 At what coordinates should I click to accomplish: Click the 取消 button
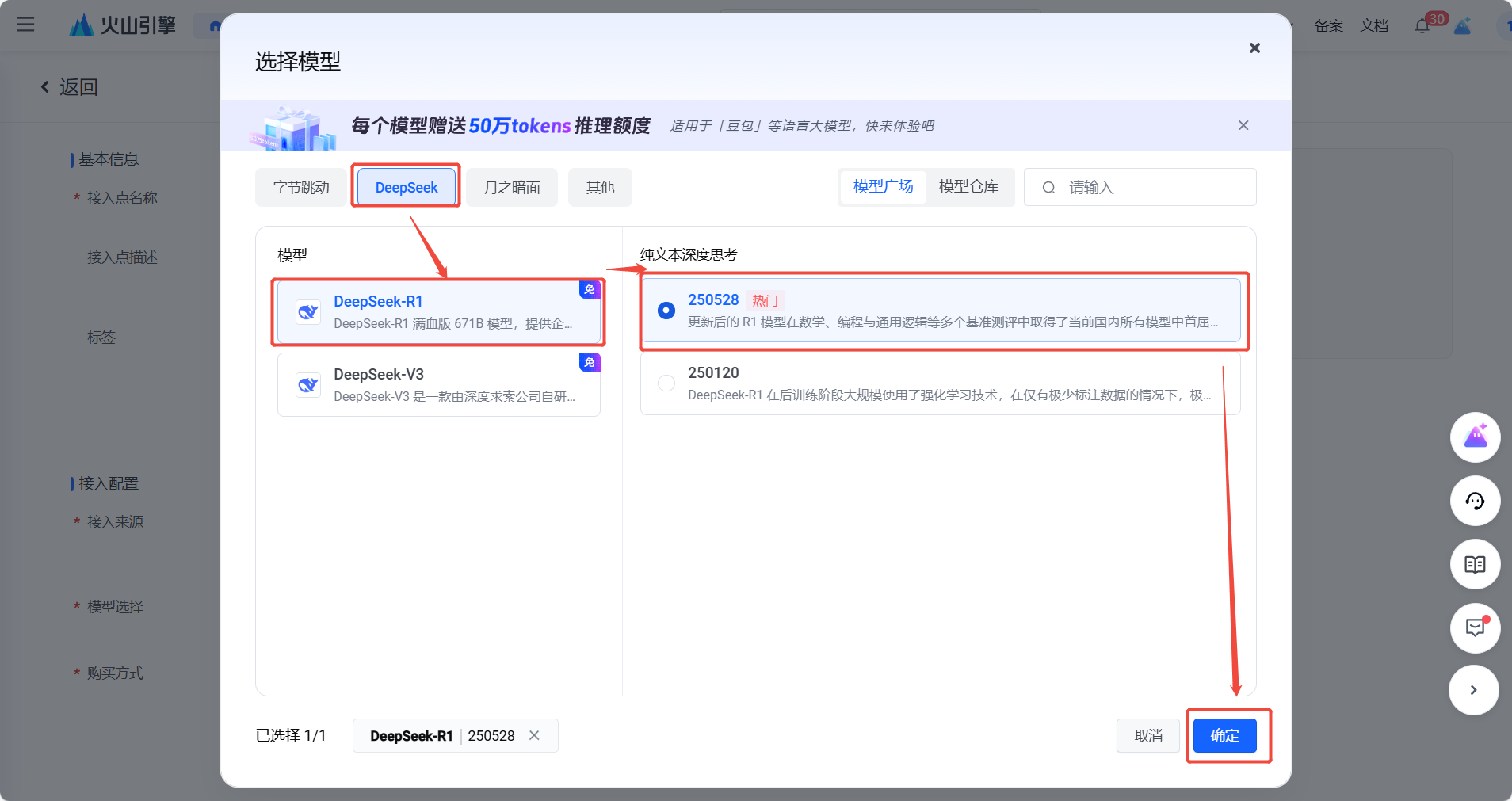(x=1148, y=736)
